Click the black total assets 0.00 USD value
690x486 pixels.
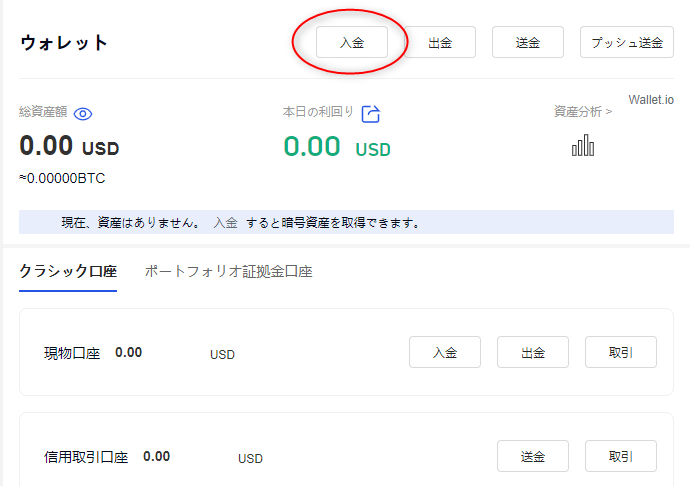[69, 147]
